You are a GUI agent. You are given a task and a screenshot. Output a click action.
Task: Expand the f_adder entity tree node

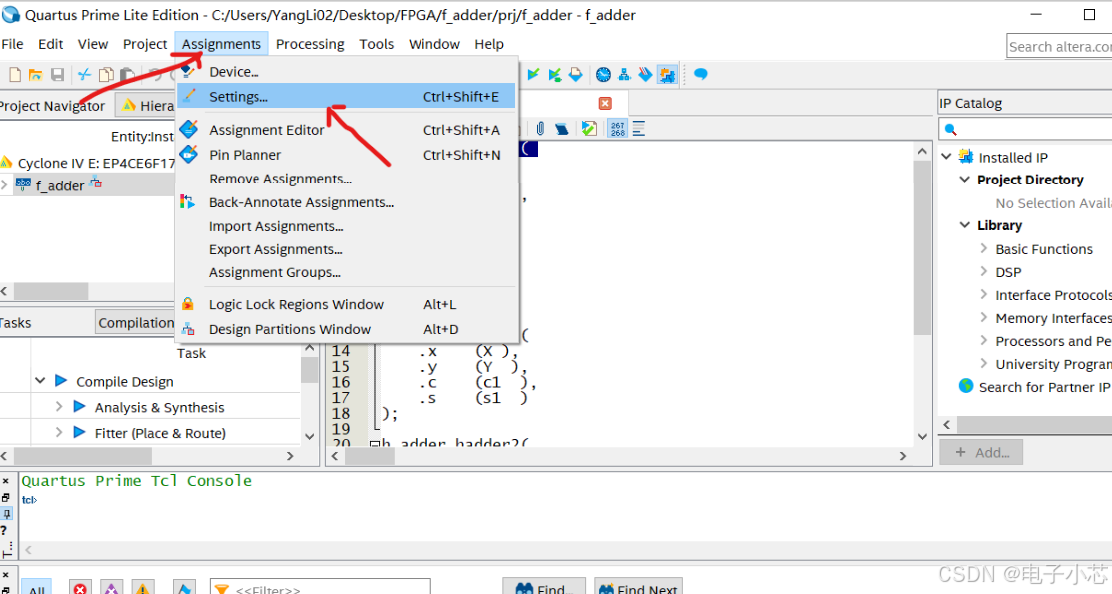(x=5, y=184)
